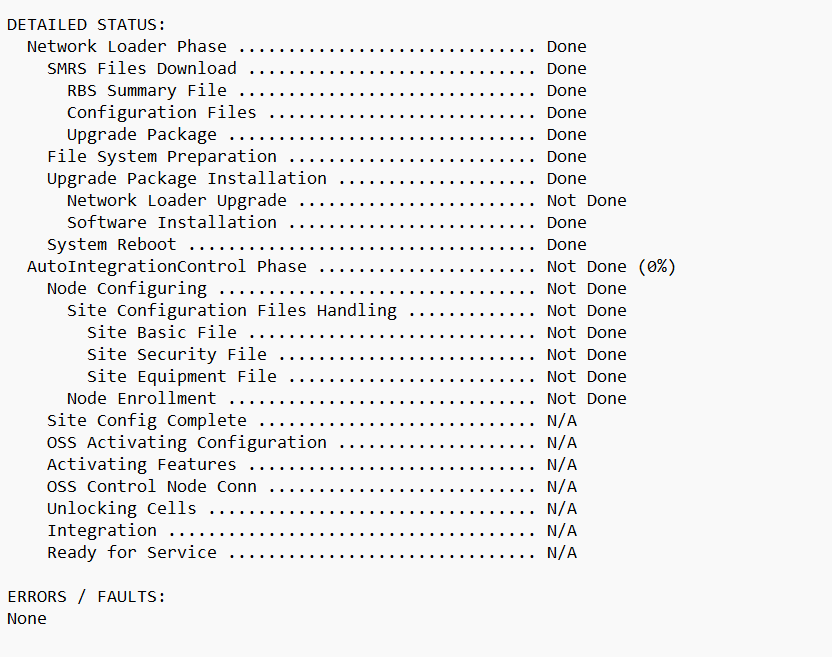This screenshot has width=832, height=657.
Task: Select the Software Installation row
Action: pyautogui.click(x=327, y=223)
